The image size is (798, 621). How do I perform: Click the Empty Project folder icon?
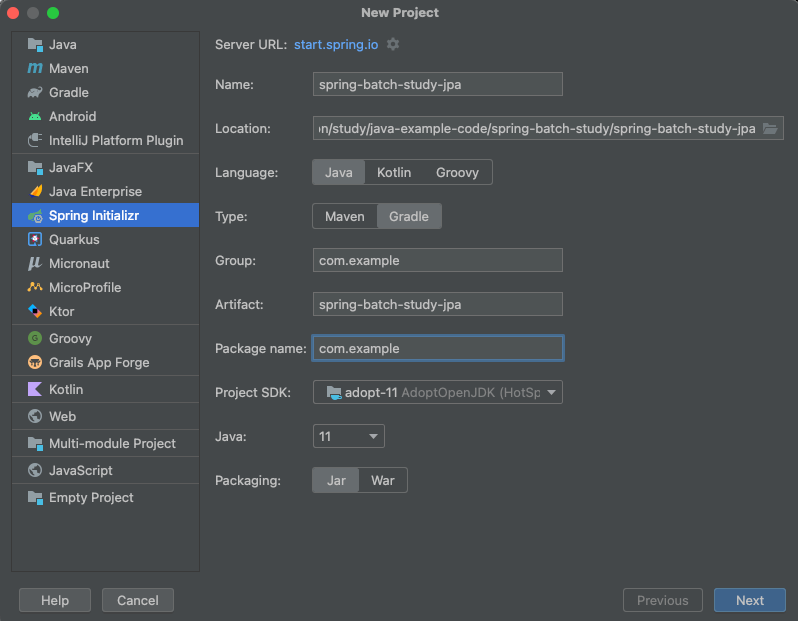pyautogui.click(x=35, y=497)
